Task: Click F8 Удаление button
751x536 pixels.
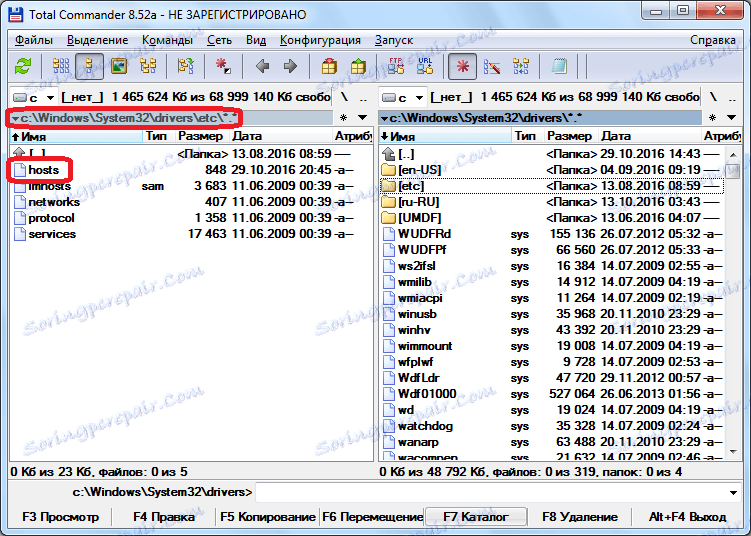Action: pyautogui.click(x=580, y=517)
